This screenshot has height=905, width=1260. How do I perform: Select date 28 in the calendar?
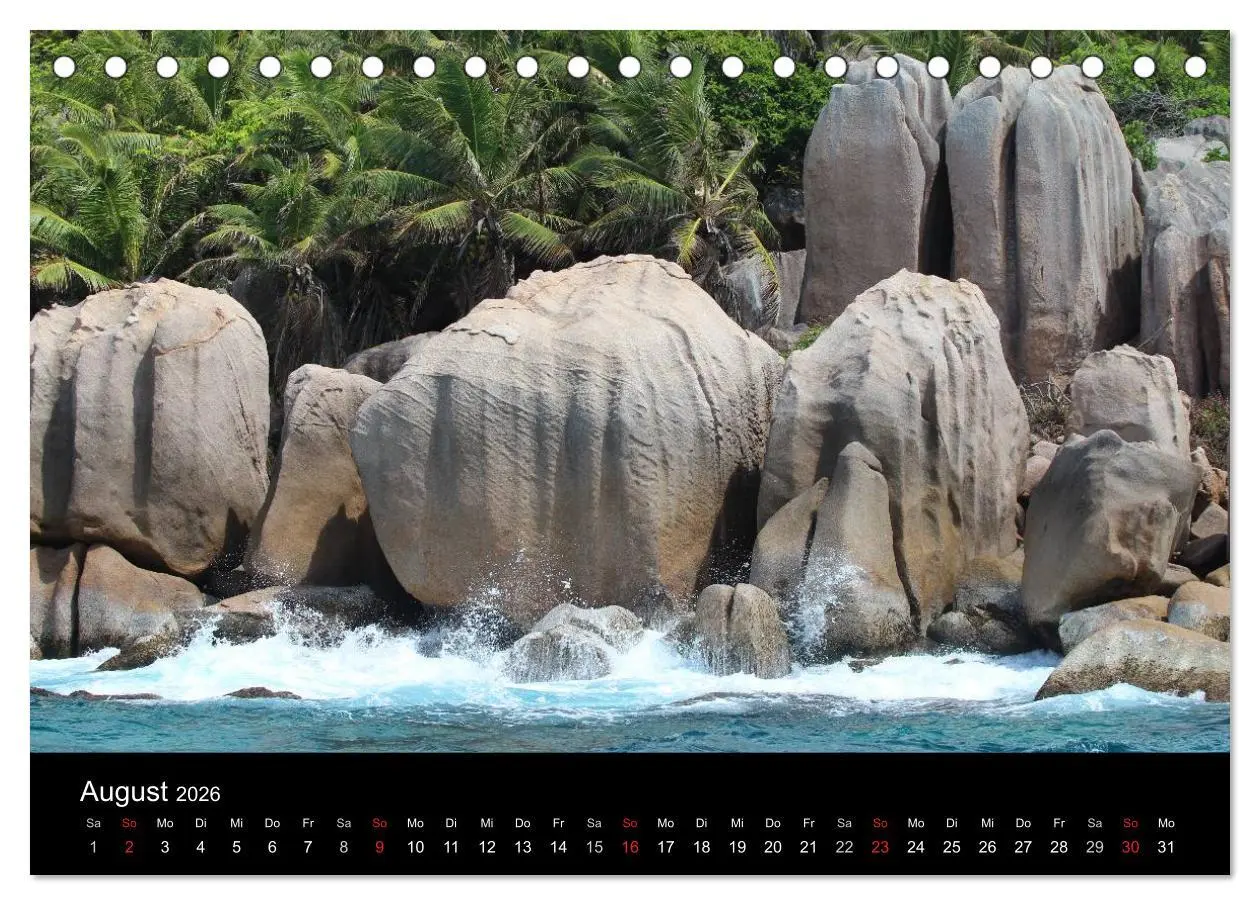click(x=1059, y=847)
